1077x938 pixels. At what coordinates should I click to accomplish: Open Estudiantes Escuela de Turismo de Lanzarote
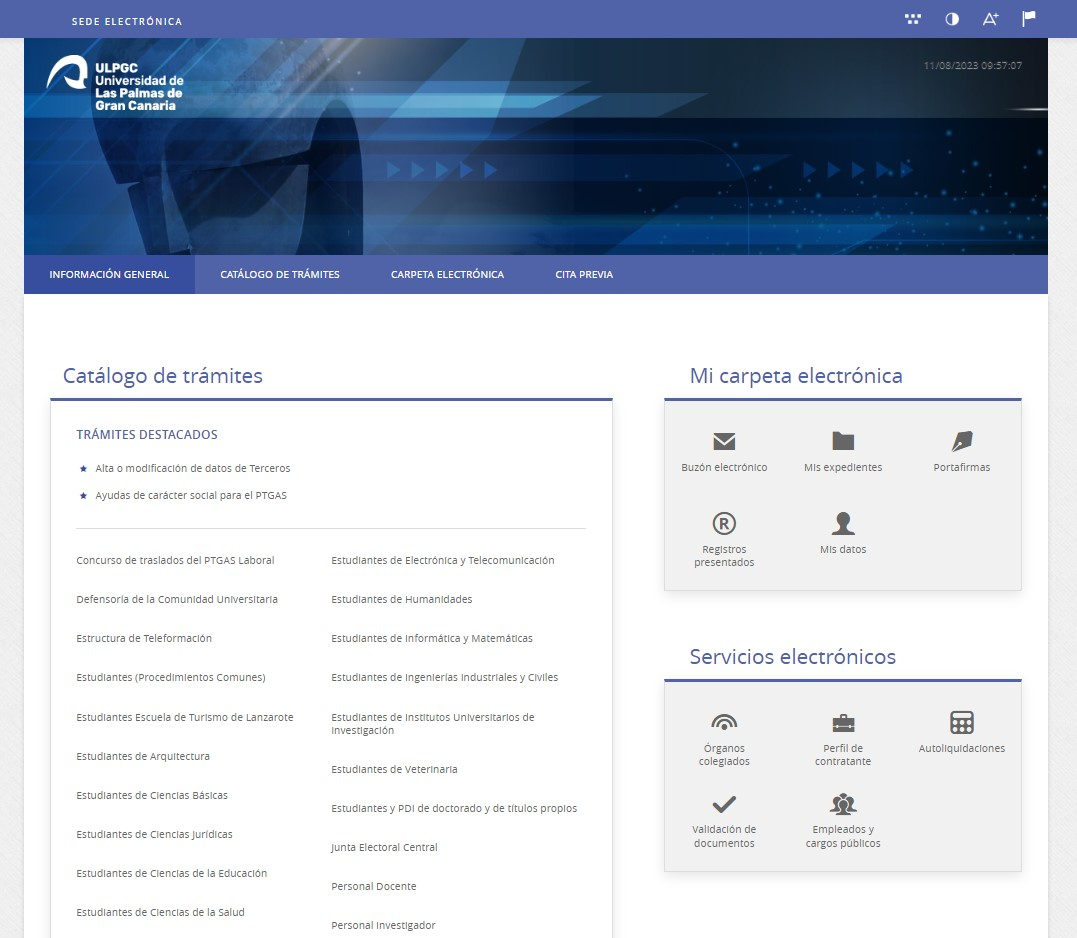(x=185, y=717)
